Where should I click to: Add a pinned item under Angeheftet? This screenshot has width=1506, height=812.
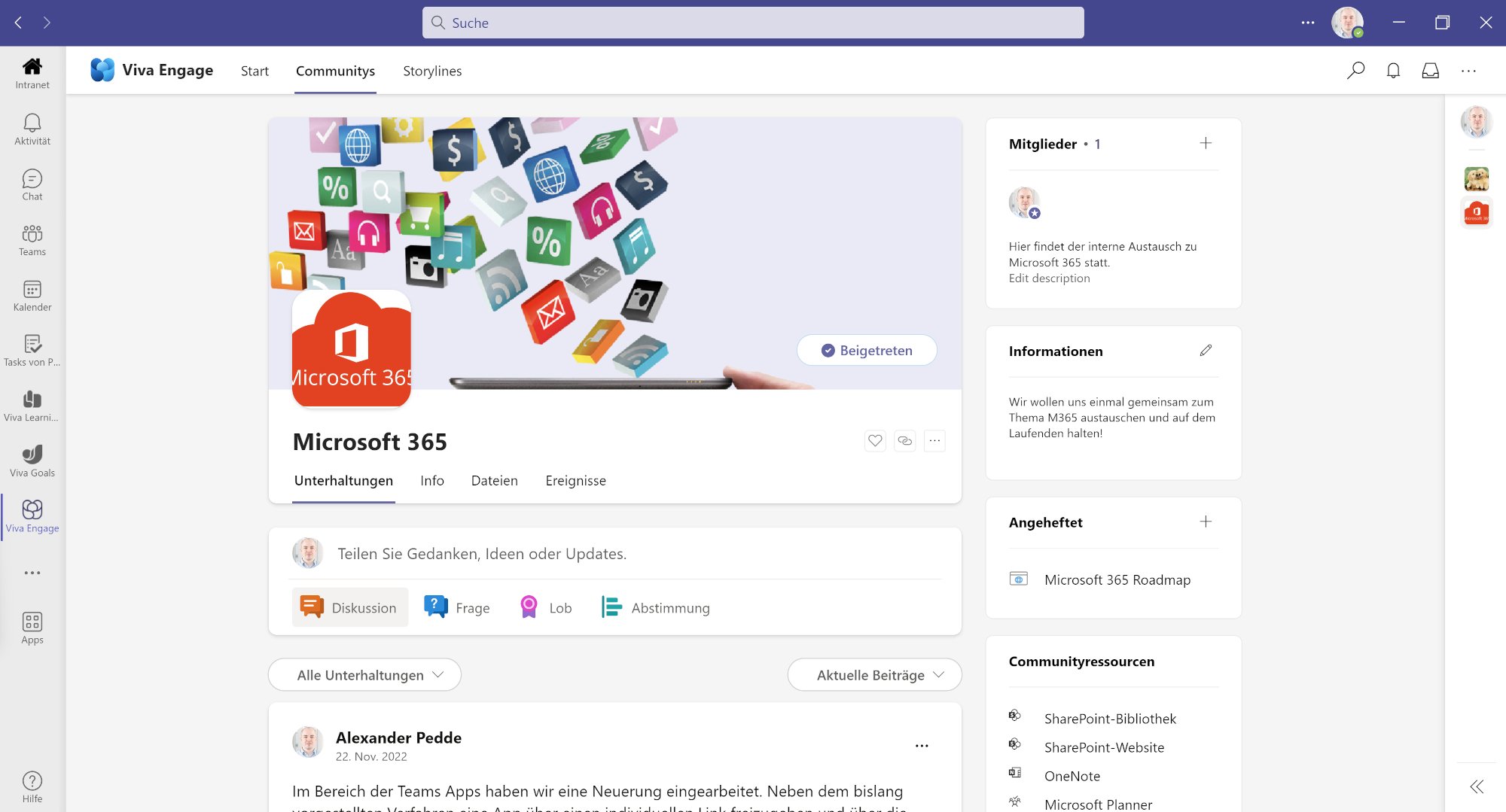[1206, 522]
